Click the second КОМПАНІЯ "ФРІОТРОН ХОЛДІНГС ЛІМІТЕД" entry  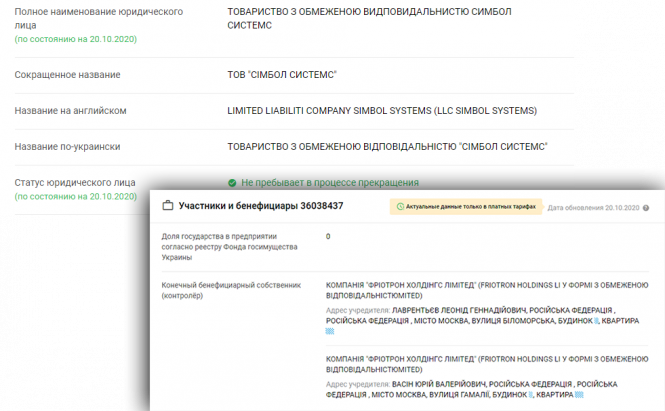click(x=487, y=364)
